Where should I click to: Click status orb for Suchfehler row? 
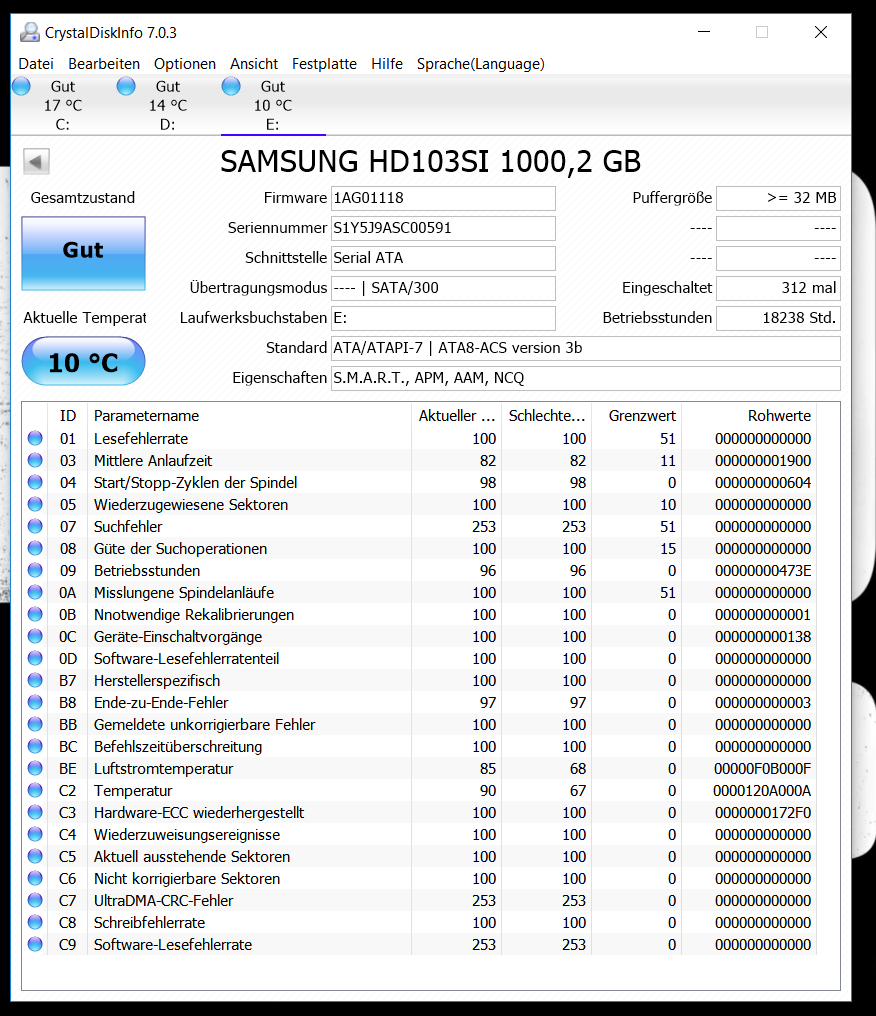click(35, 526)
